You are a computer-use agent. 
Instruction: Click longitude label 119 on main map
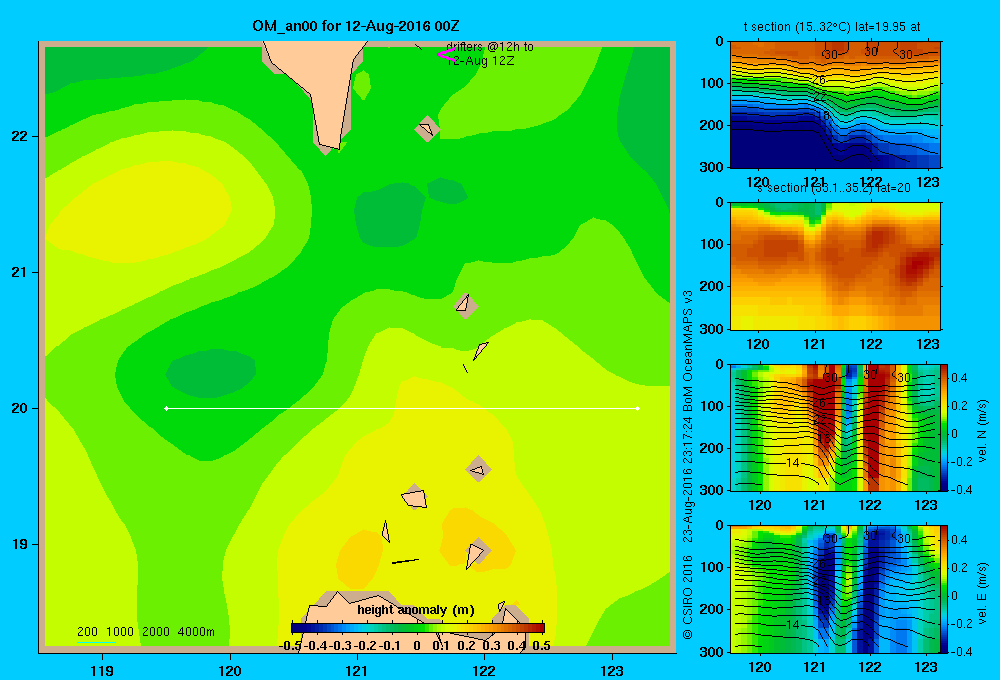tap(102, 670)
